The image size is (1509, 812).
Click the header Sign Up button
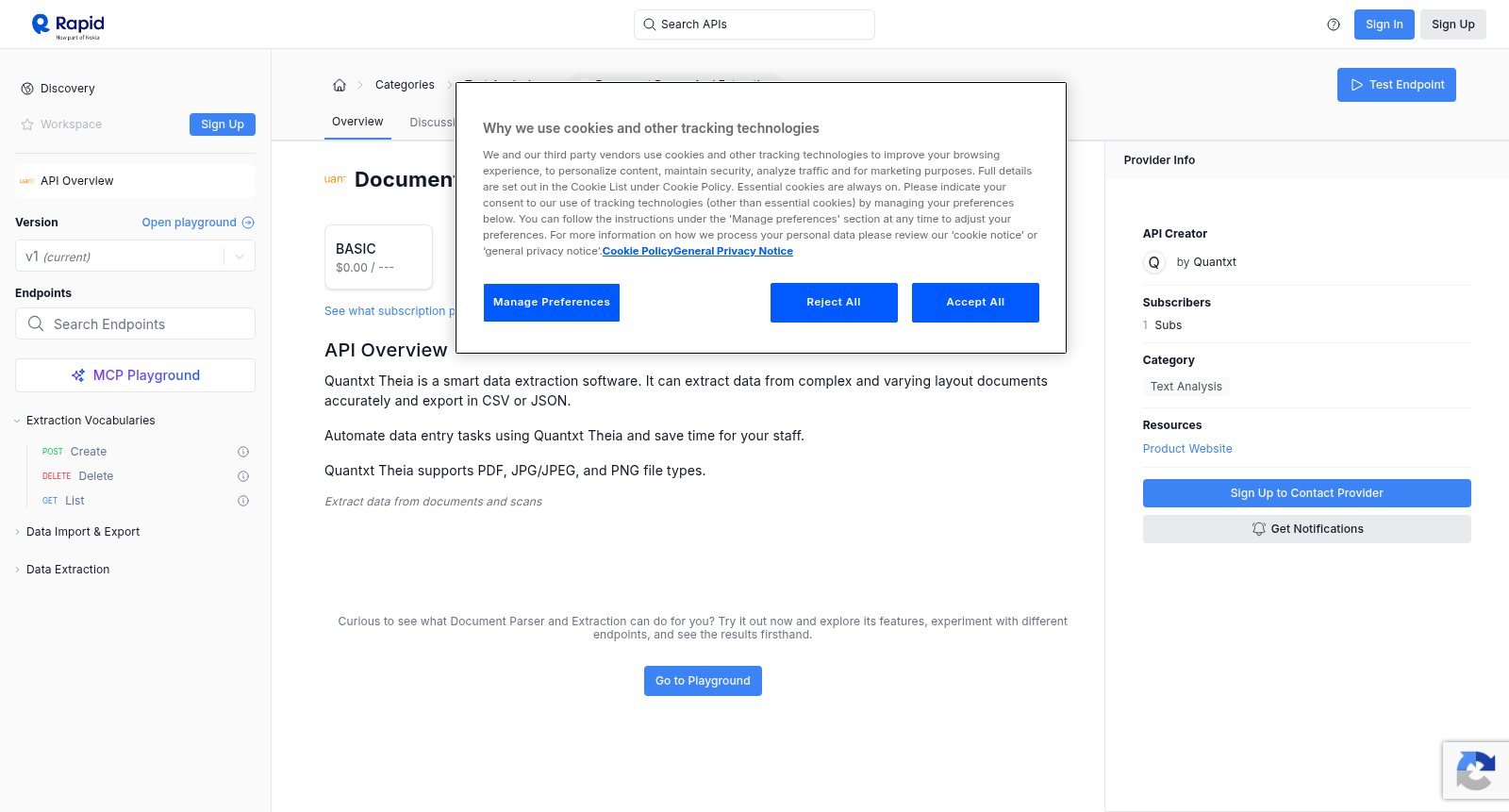click(x=1452, y=25)
